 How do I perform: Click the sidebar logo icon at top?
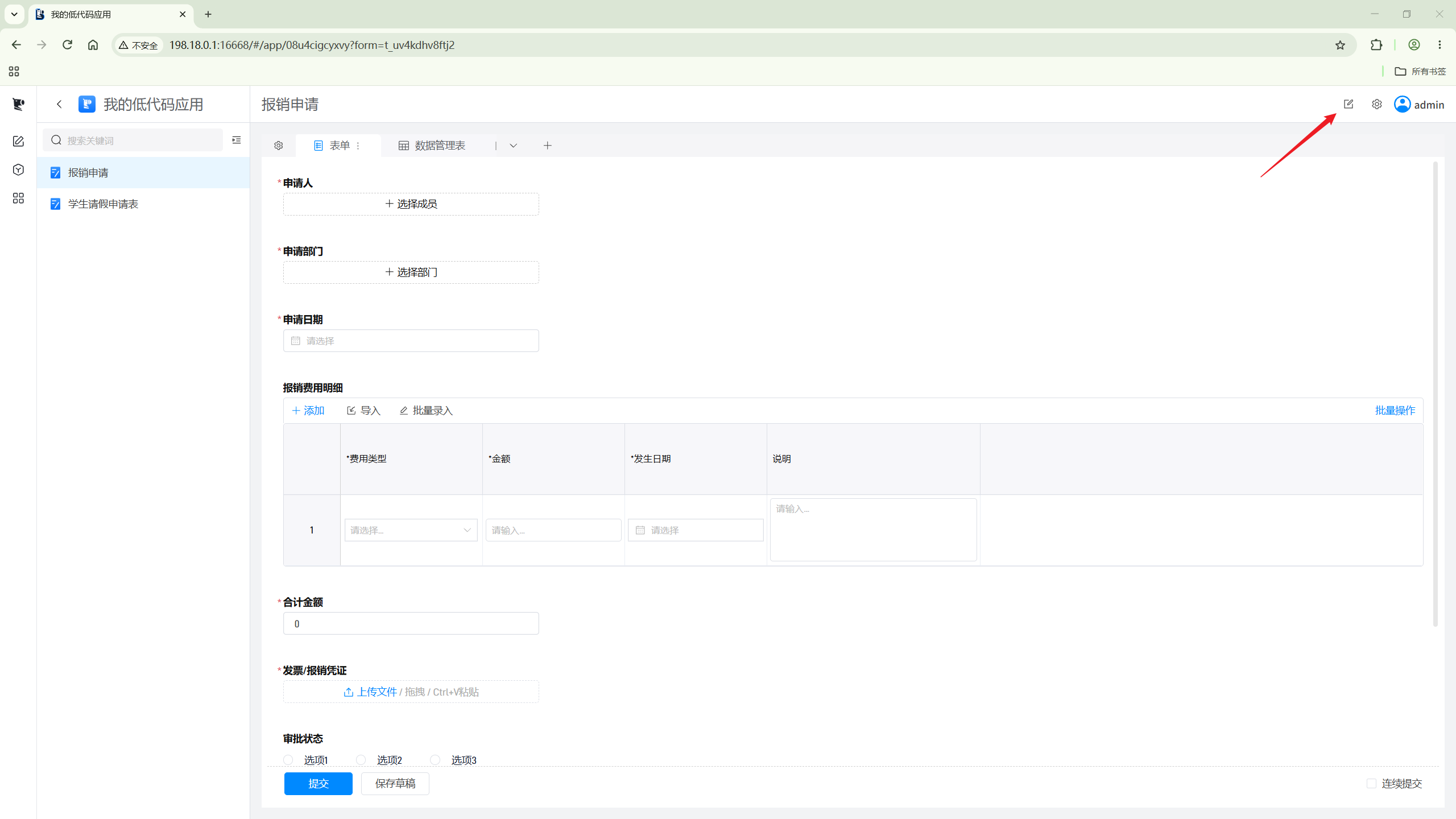18,104
